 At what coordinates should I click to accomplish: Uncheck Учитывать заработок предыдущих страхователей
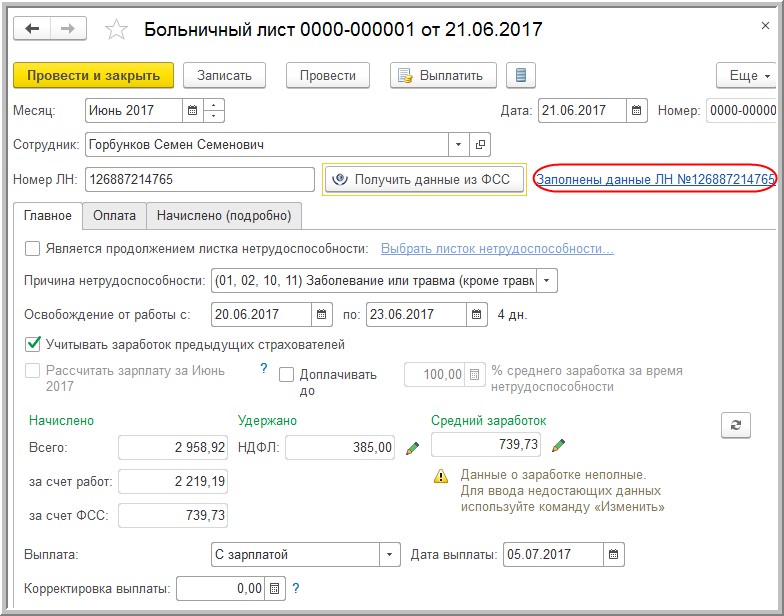click(x=32, y=344)
